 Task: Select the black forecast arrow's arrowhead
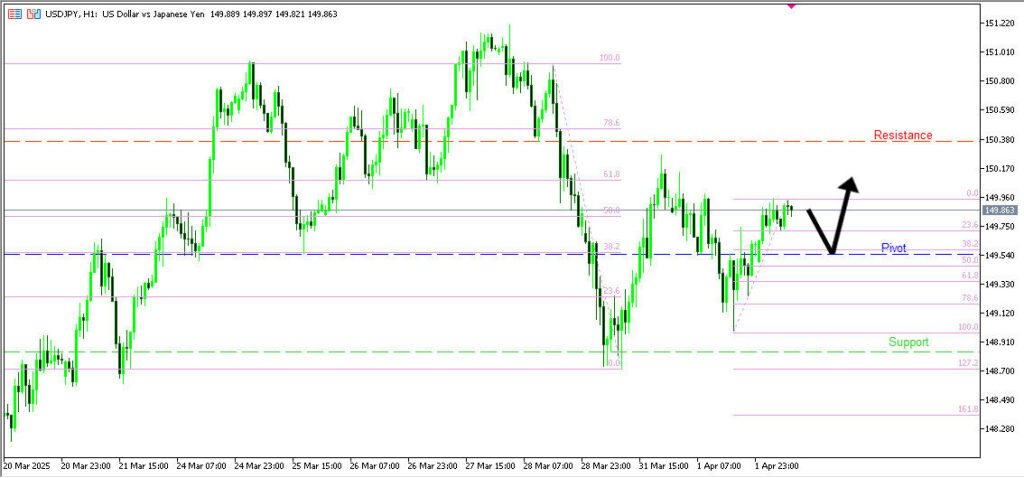pos(851,183)
